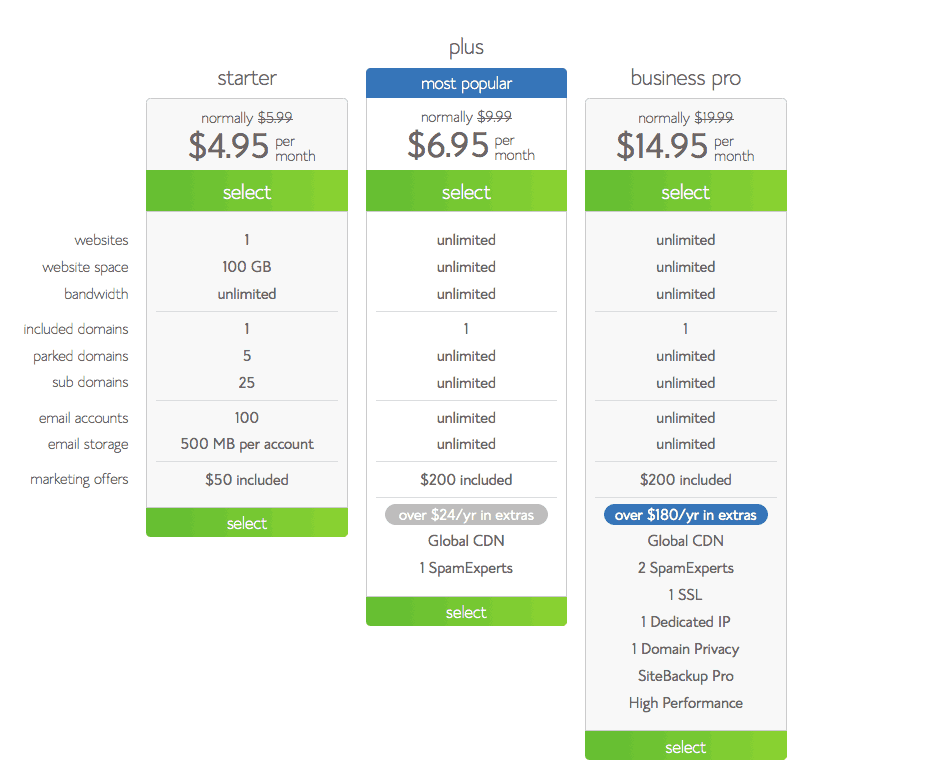The height and width of the screenshot is (778, 938).
Task: Click the business pro plan heading
Action: [686, 78]
